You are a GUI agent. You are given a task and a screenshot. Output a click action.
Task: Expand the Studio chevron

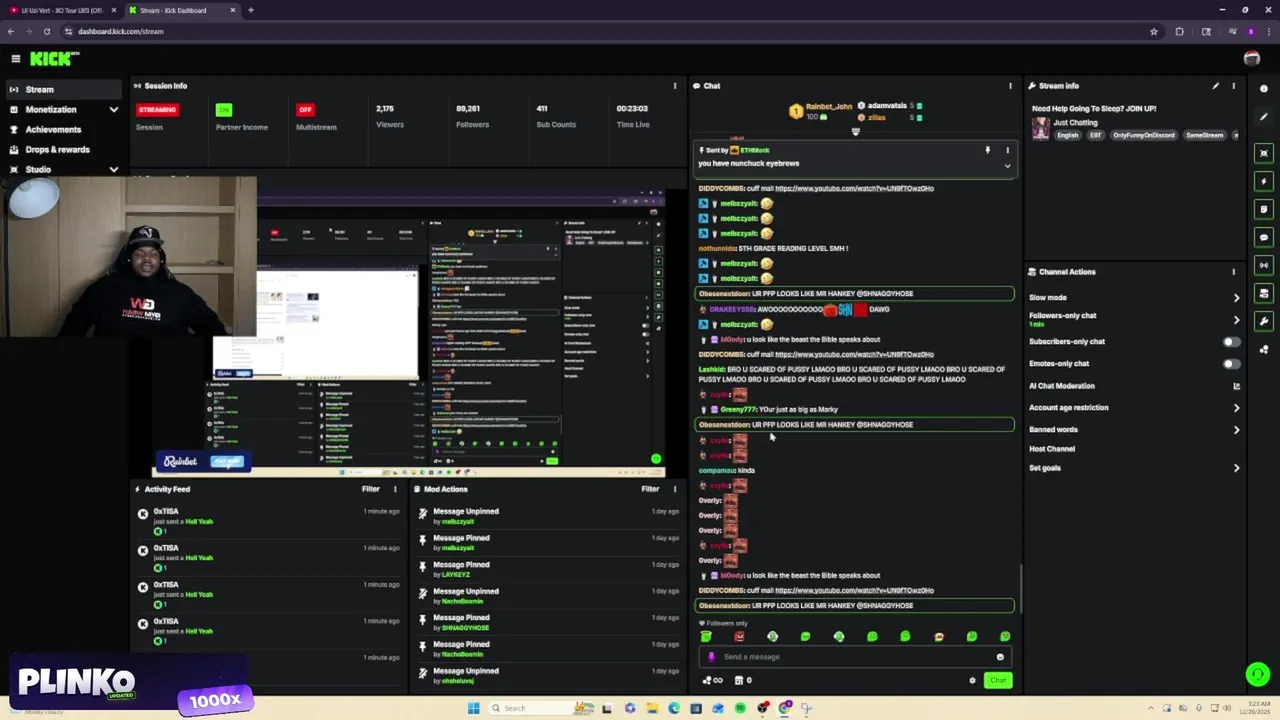point(113,169)
